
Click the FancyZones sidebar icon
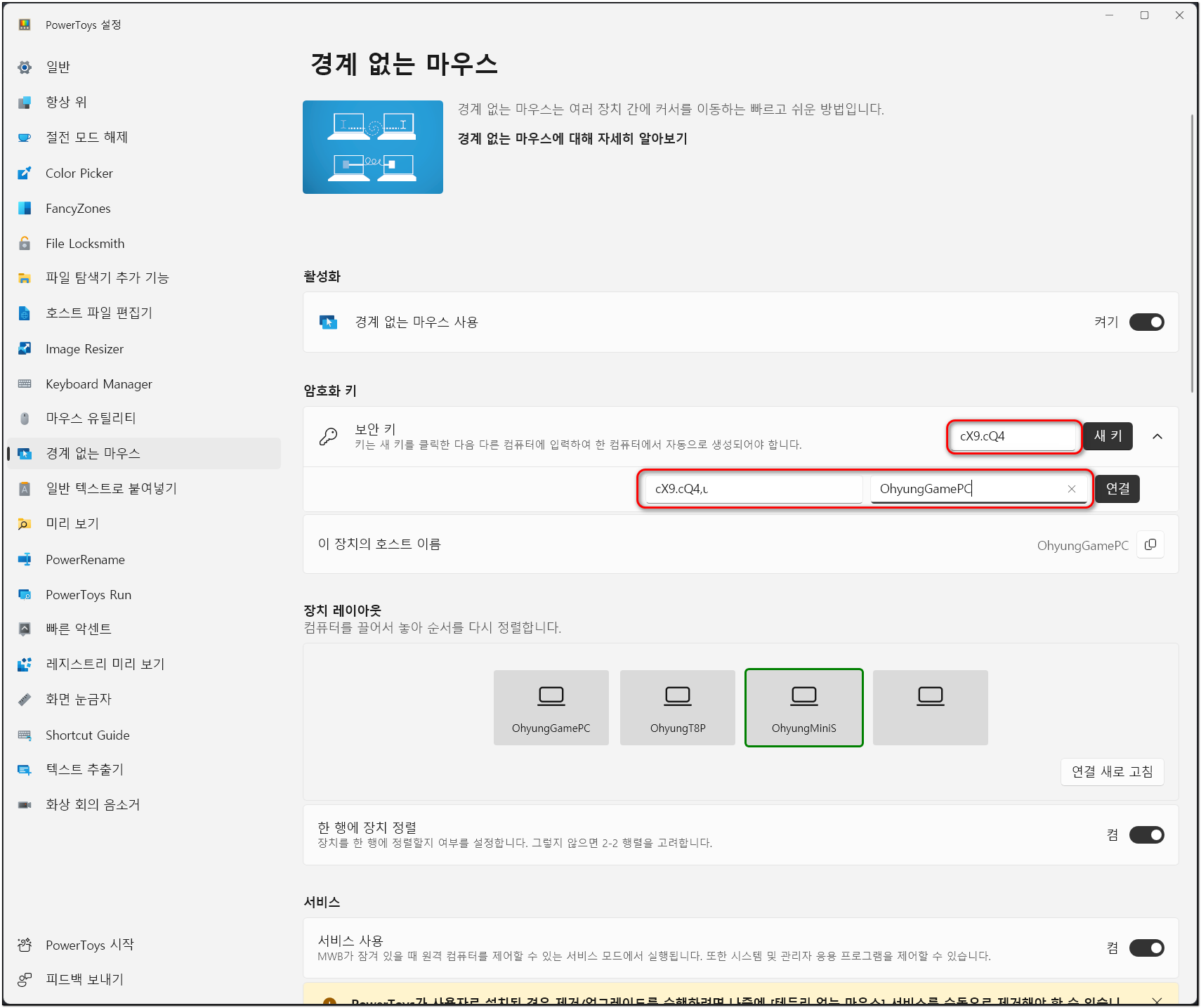tap(25, 208)
